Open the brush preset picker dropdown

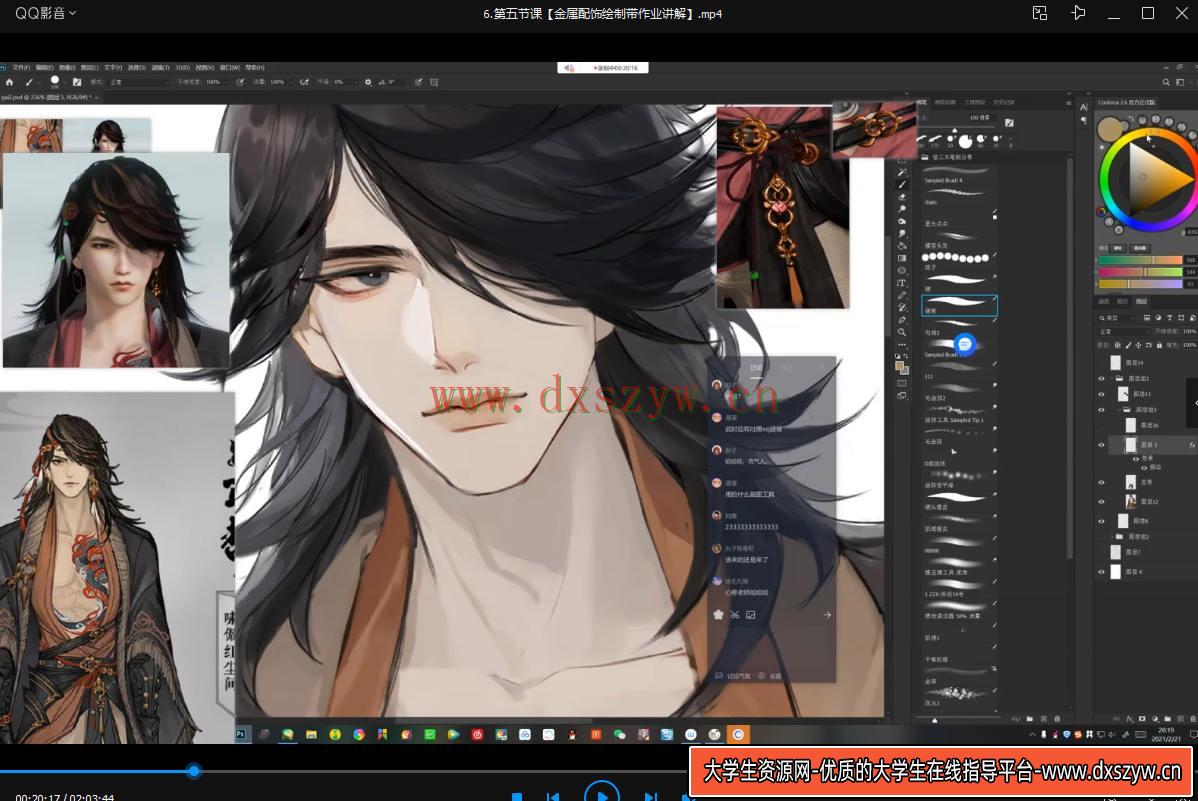coord(57,82)
